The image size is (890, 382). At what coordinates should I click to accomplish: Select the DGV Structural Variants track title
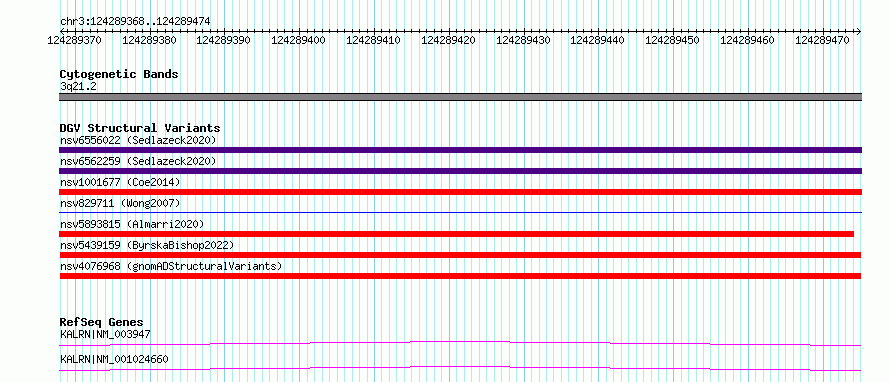pyautogui.click(x=140, y=128)
